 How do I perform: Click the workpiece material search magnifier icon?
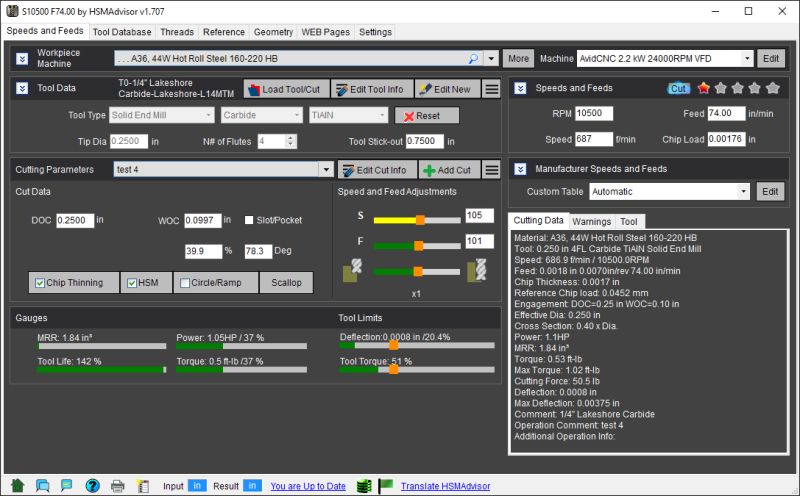(473, 59)
